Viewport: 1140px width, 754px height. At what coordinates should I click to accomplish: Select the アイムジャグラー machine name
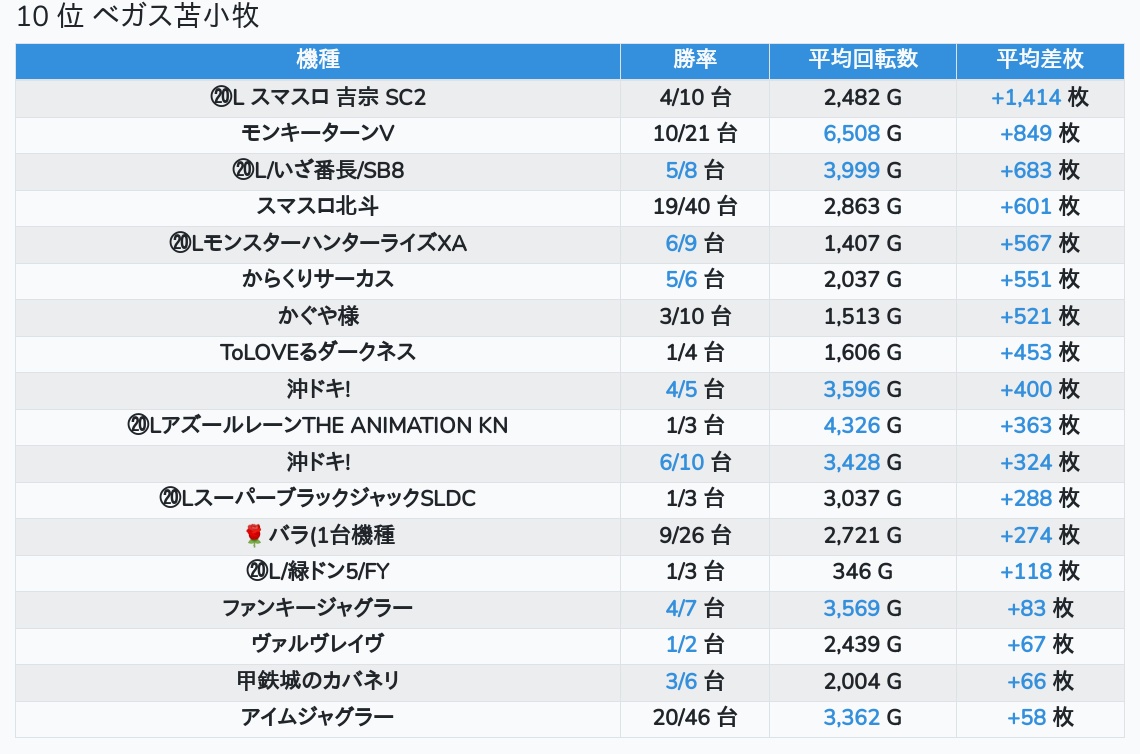(318, 718)
